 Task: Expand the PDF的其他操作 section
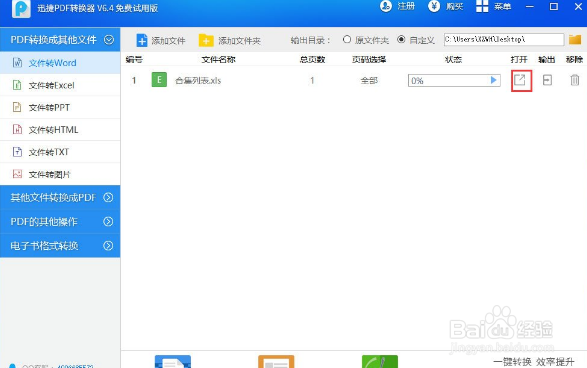(x=108, y=222)
